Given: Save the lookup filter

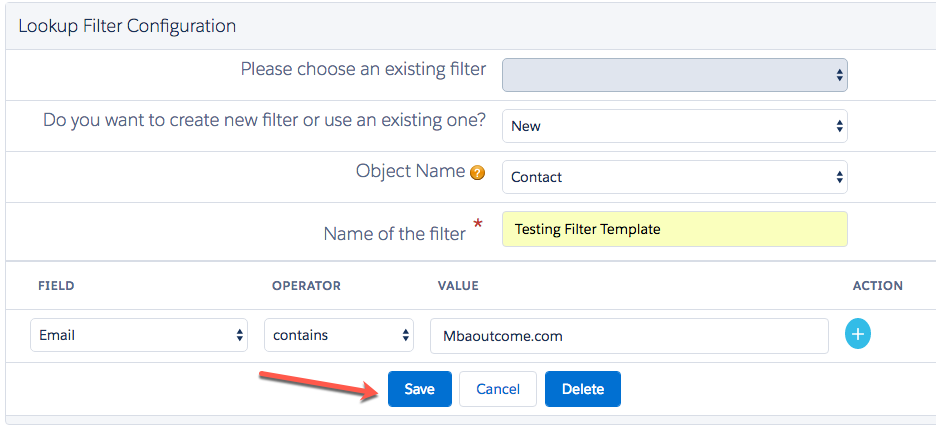Looking at the screenshot, I should (420, 389).
